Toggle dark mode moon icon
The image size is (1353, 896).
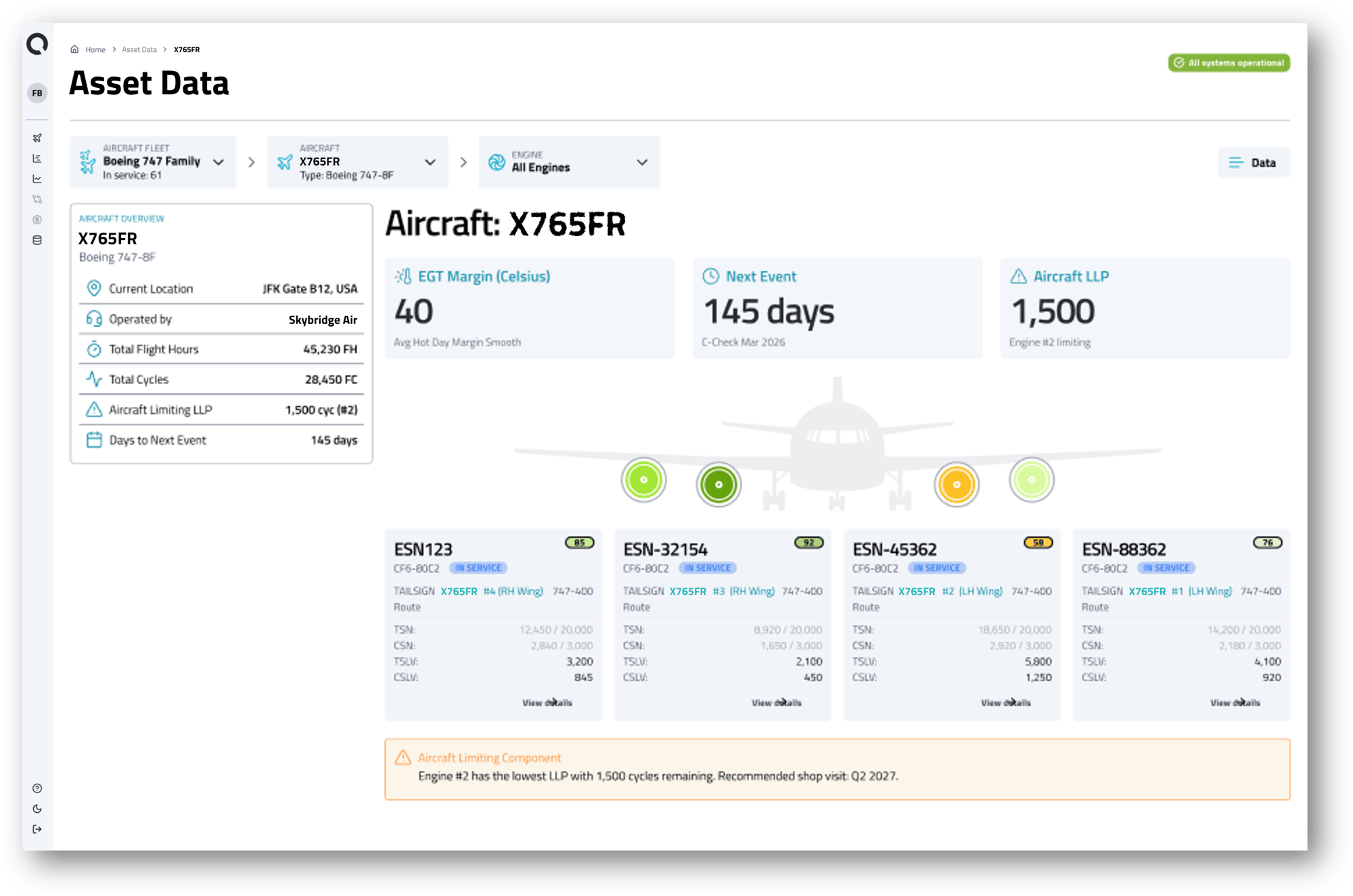[37, 809]
